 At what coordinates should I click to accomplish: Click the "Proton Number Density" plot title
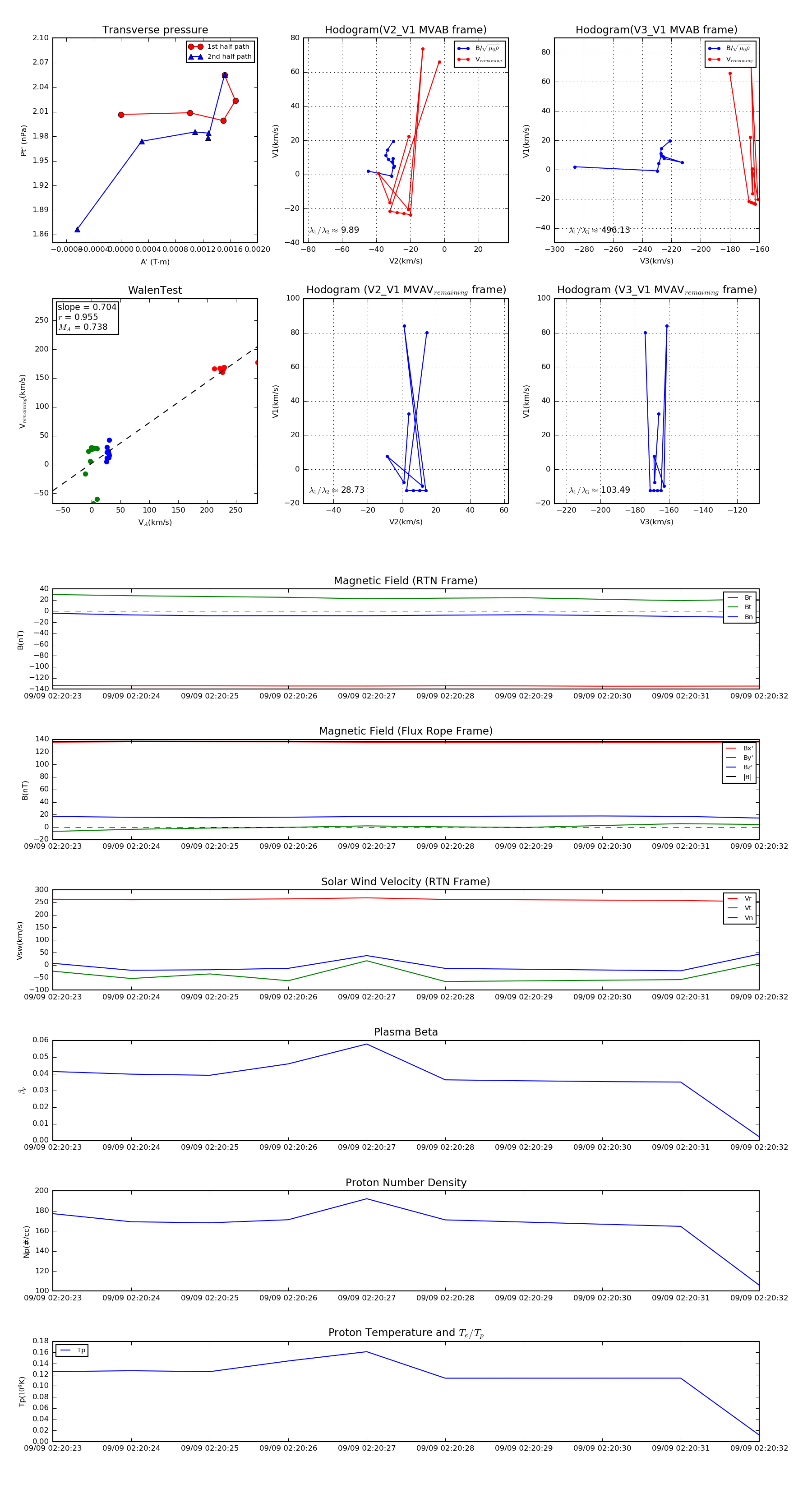point(406,1183)
